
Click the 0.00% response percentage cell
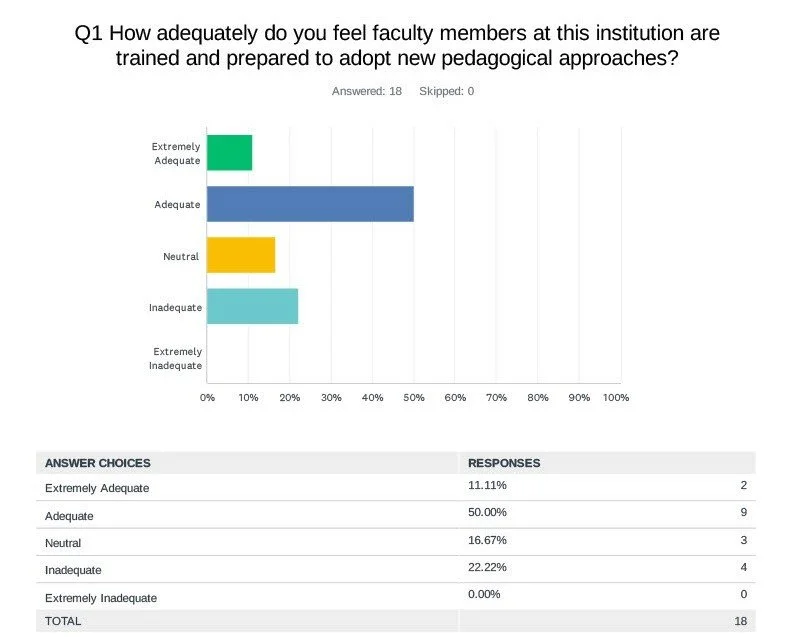484,596
